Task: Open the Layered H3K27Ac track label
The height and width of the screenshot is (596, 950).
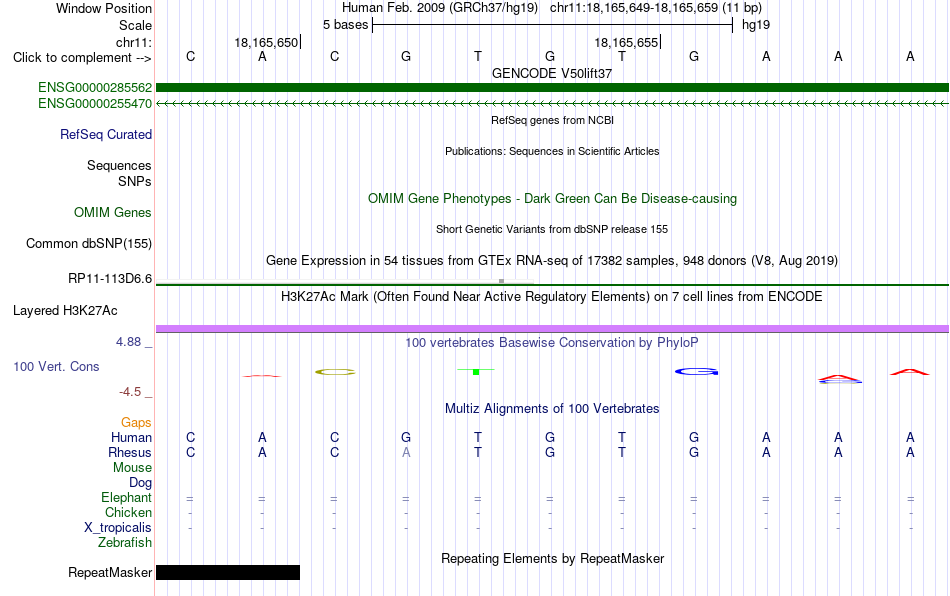Action: coord(65,311)
